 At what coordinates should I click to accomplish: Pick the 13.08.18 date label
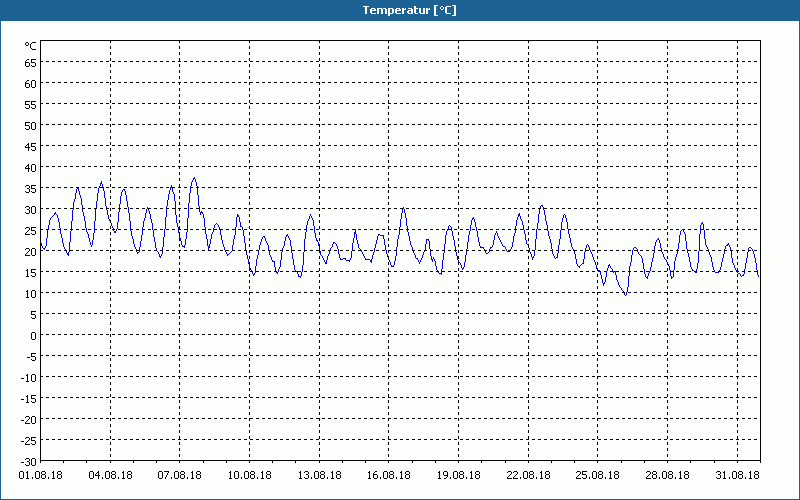pos(320,475)
